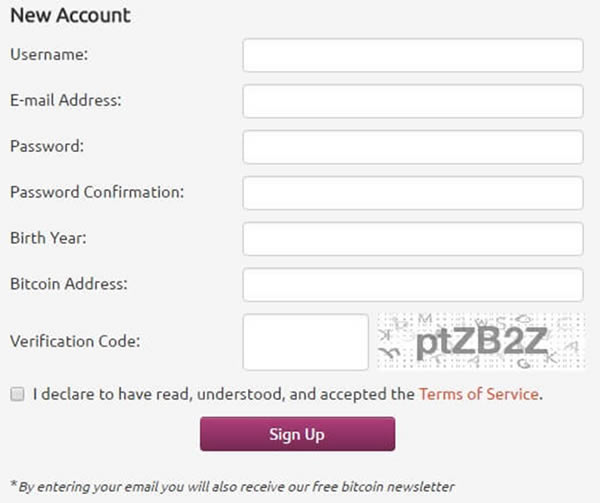
Task: Click the "Username:" label
Action: click(x=49, y=55)
